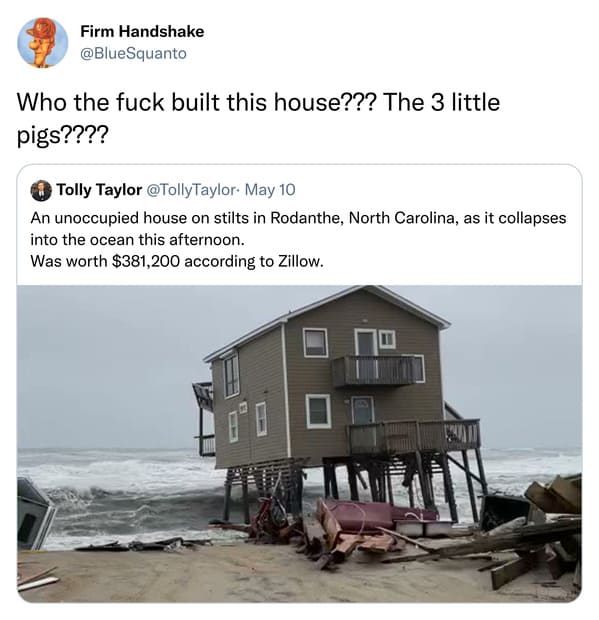Viewport: 599px width, 620px height.
Task: Click the upper-left window on the house front
Action: [316, 343]
